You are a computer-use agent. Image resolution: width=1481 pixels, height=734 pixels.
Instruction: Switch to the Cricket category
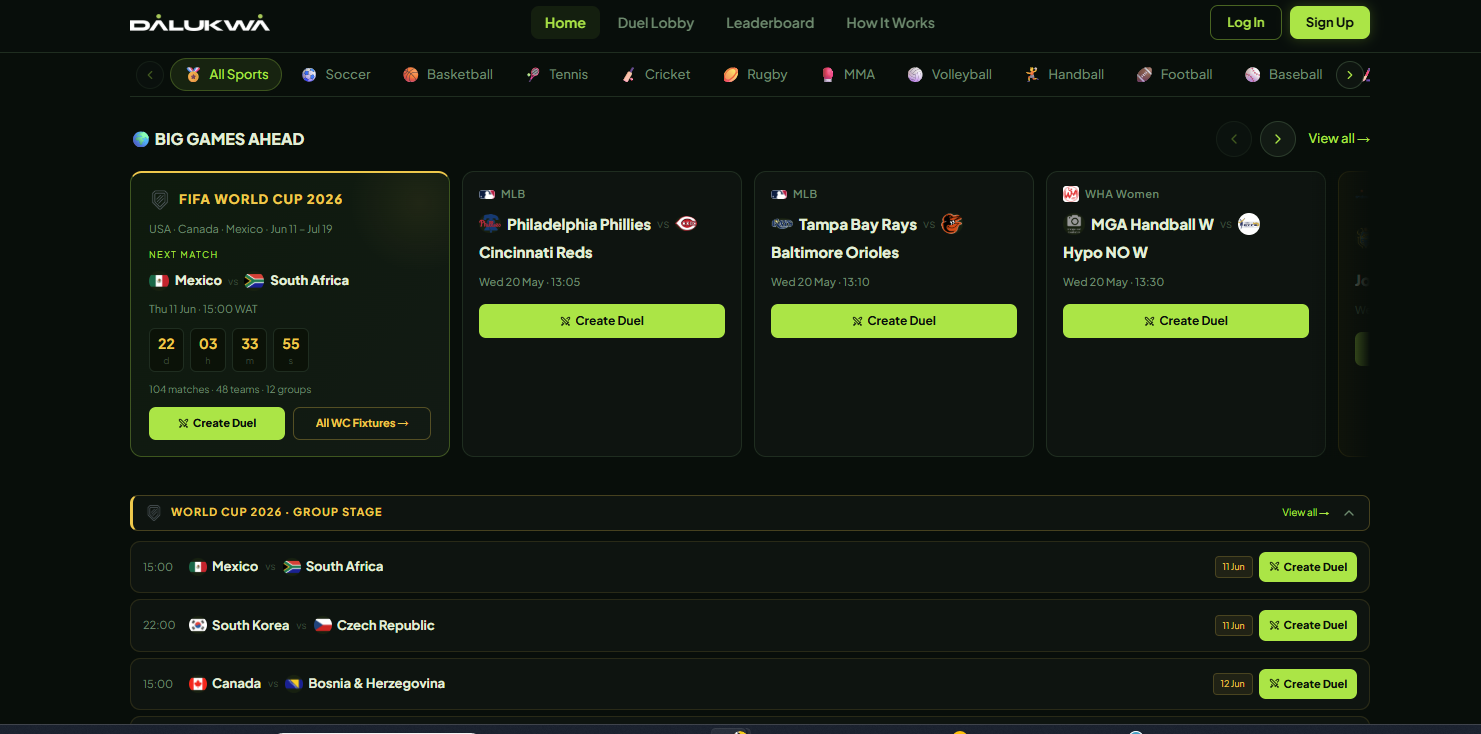[x=656, y=75]
